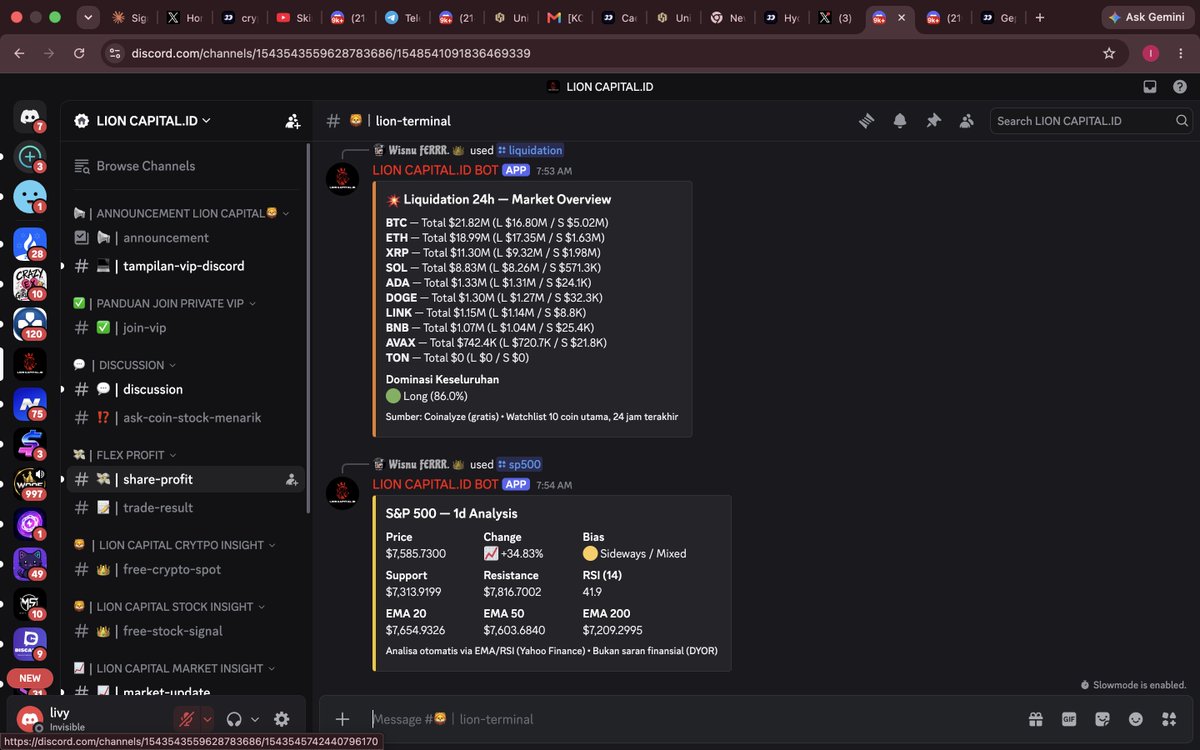Toggle microphone mute button

186,719
